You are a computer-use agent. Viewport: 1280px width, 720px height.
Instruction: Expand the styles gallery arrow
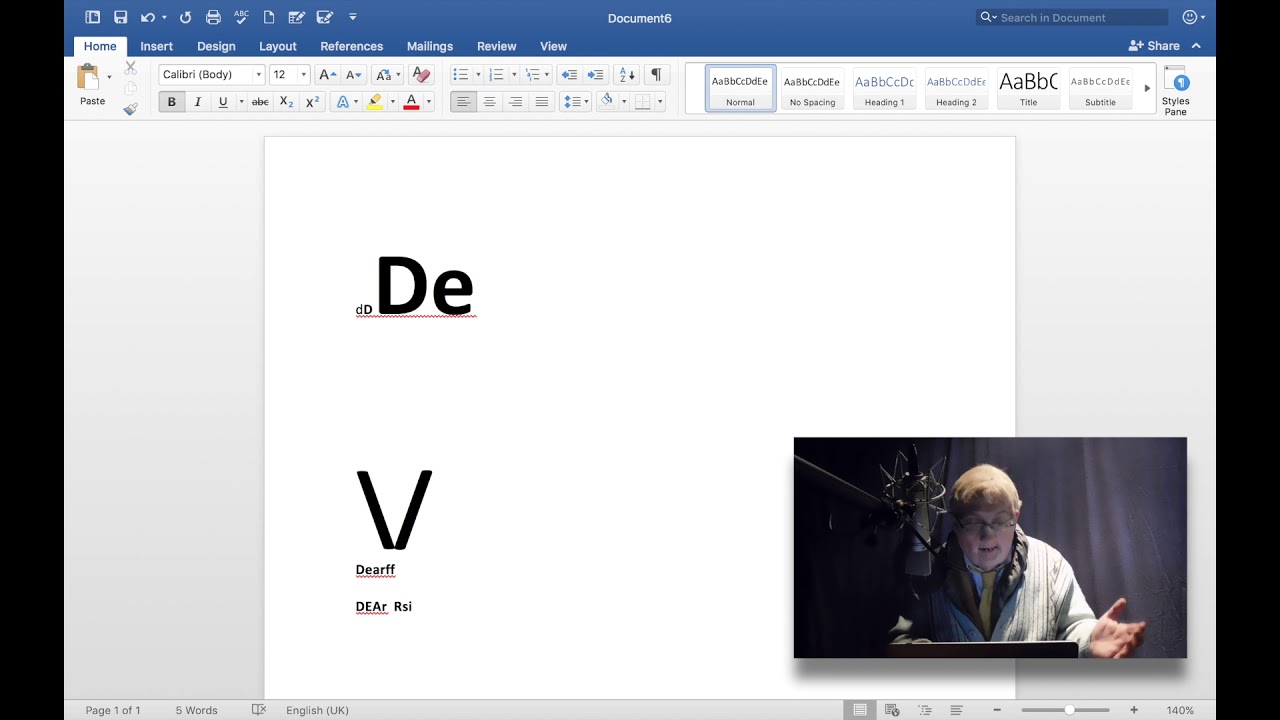(x=1147, y=88)
